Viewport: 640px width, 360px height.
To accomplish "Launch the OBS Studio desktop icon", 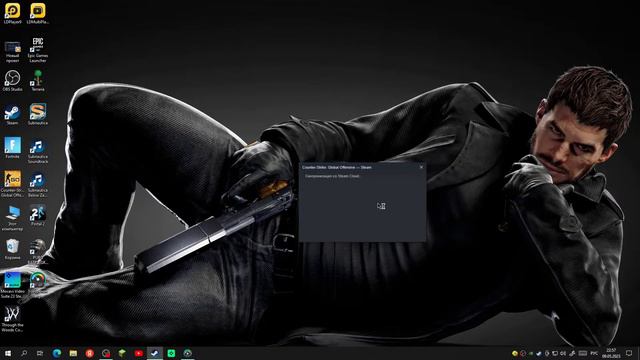I will (13, 81).
